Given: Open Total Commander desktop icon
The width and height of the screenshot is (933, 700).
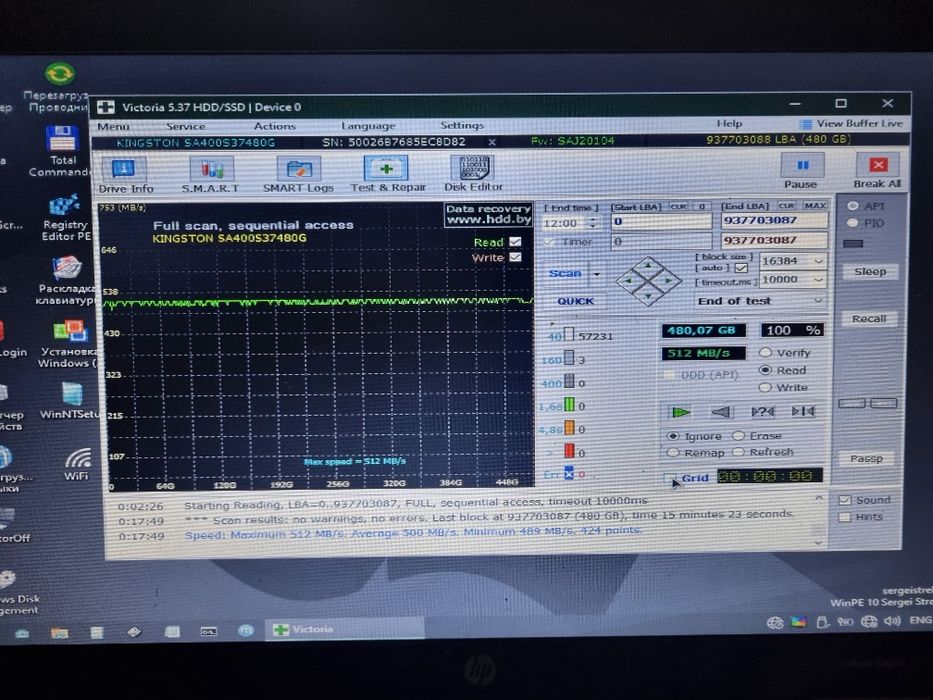Looking at the screenshot, I should coord(62,151).
